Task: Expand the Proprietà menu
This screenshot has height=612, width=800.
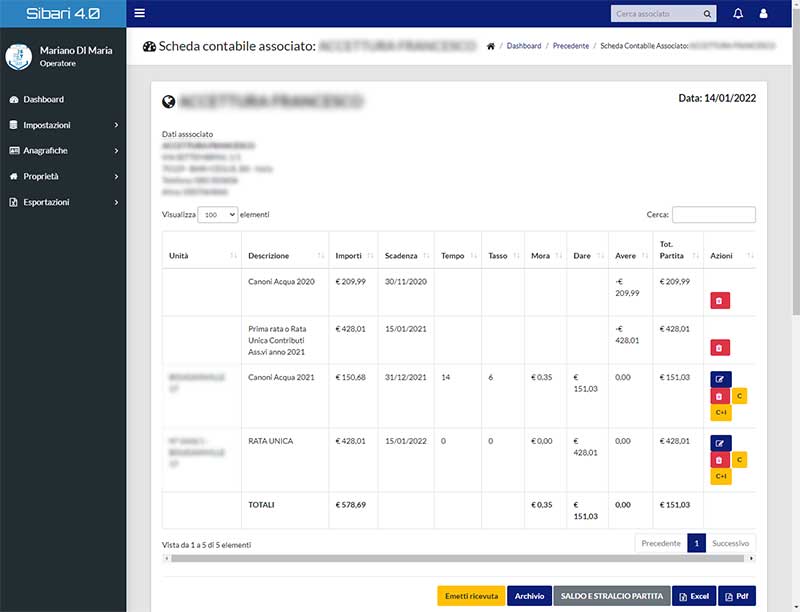Action: coord(63,176)
